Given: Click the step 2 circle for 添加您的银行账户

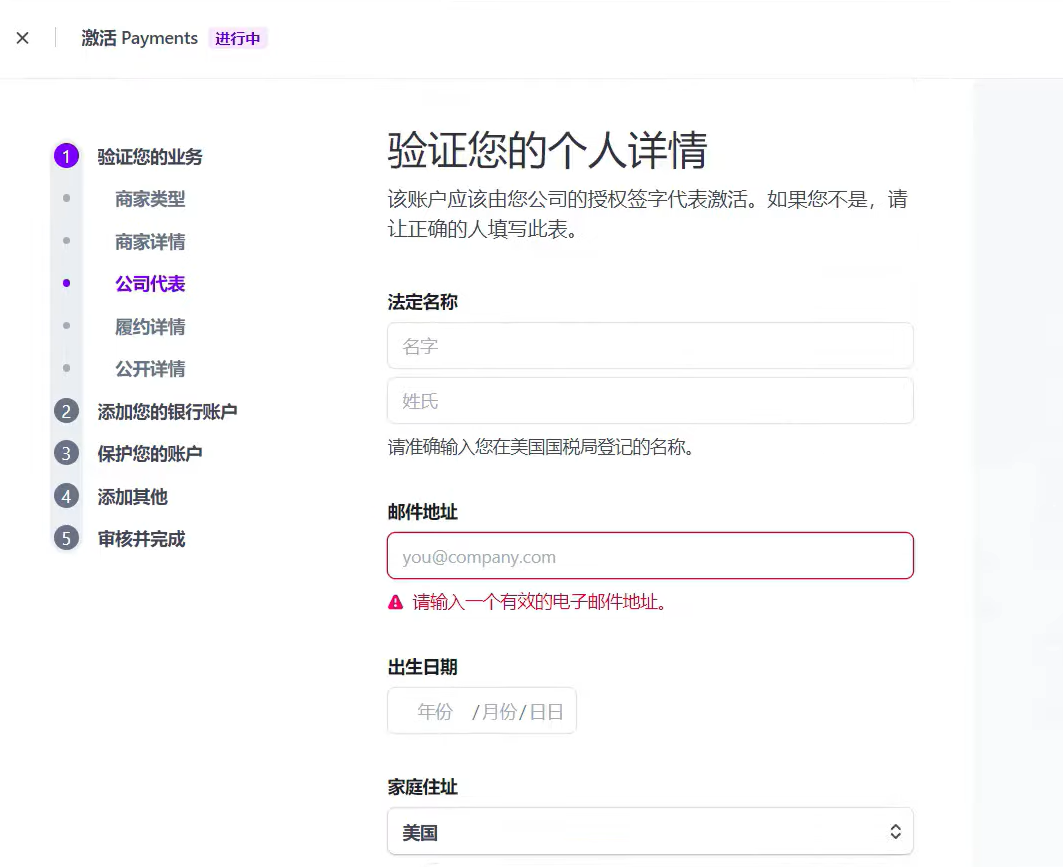Looking at the screenshot, I should coord(66,410).
